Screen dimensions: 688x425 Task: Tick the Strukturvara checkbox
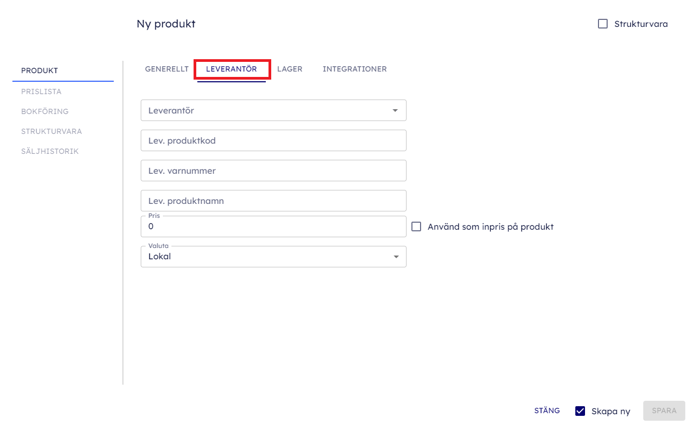(x=603, y=24)
